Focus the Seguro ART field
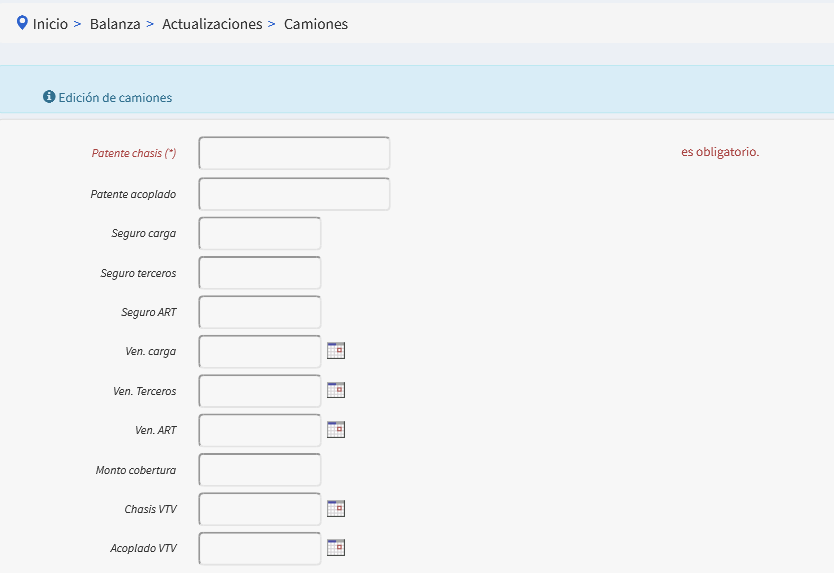The height and width of the screenshot is (573, 834). pyautogui.click(x=260, y=312)
